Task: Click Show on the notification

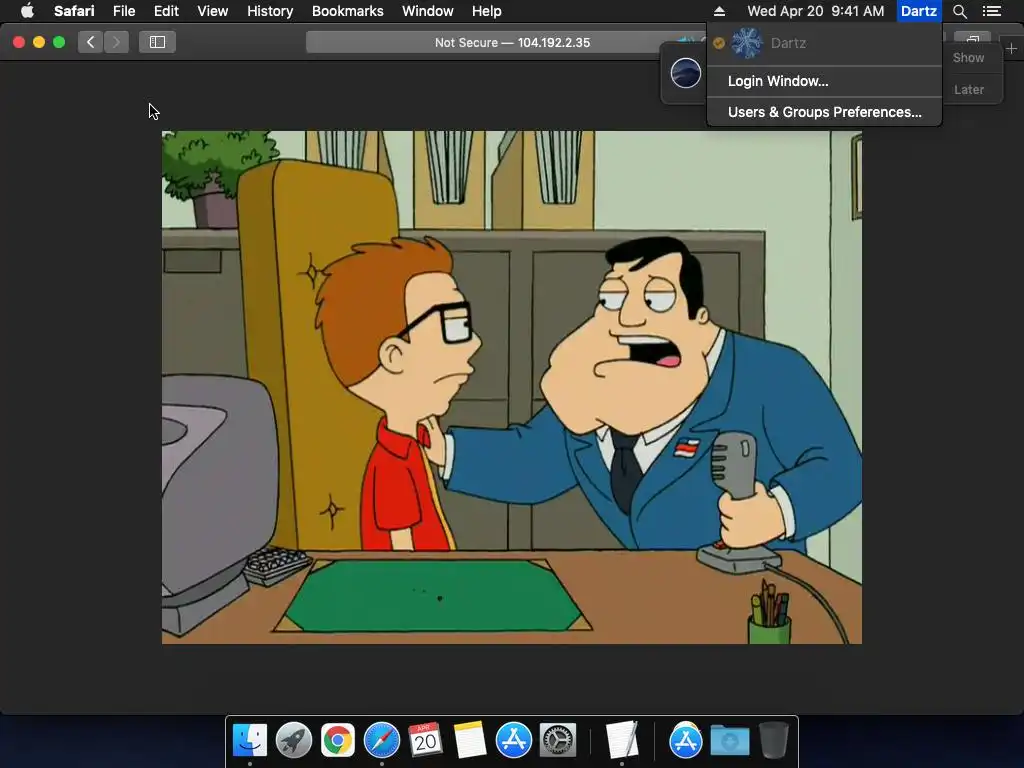Action: [x=968, y=57]
